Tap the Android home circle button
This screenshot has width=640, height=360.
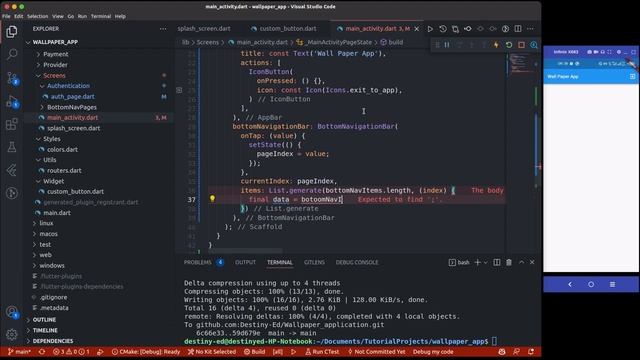click(591, 284)
